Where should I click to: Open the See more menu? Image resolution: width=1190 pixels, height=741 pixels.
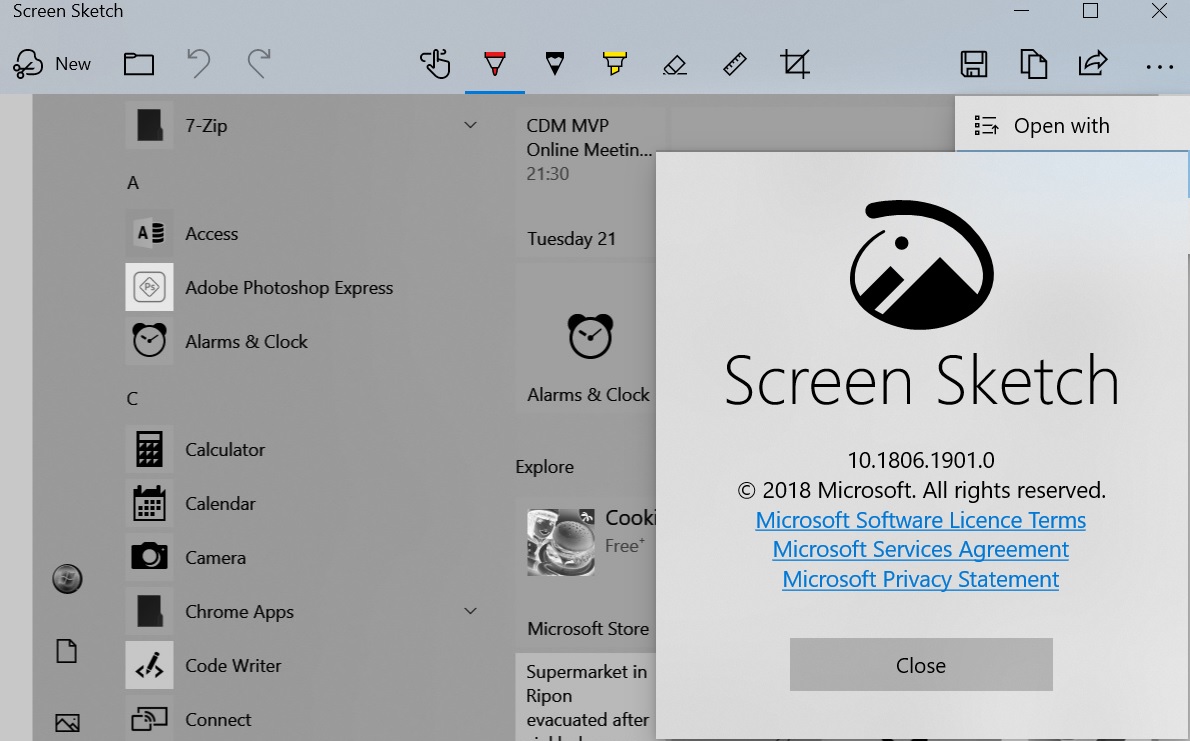[x=1158, y=63]
